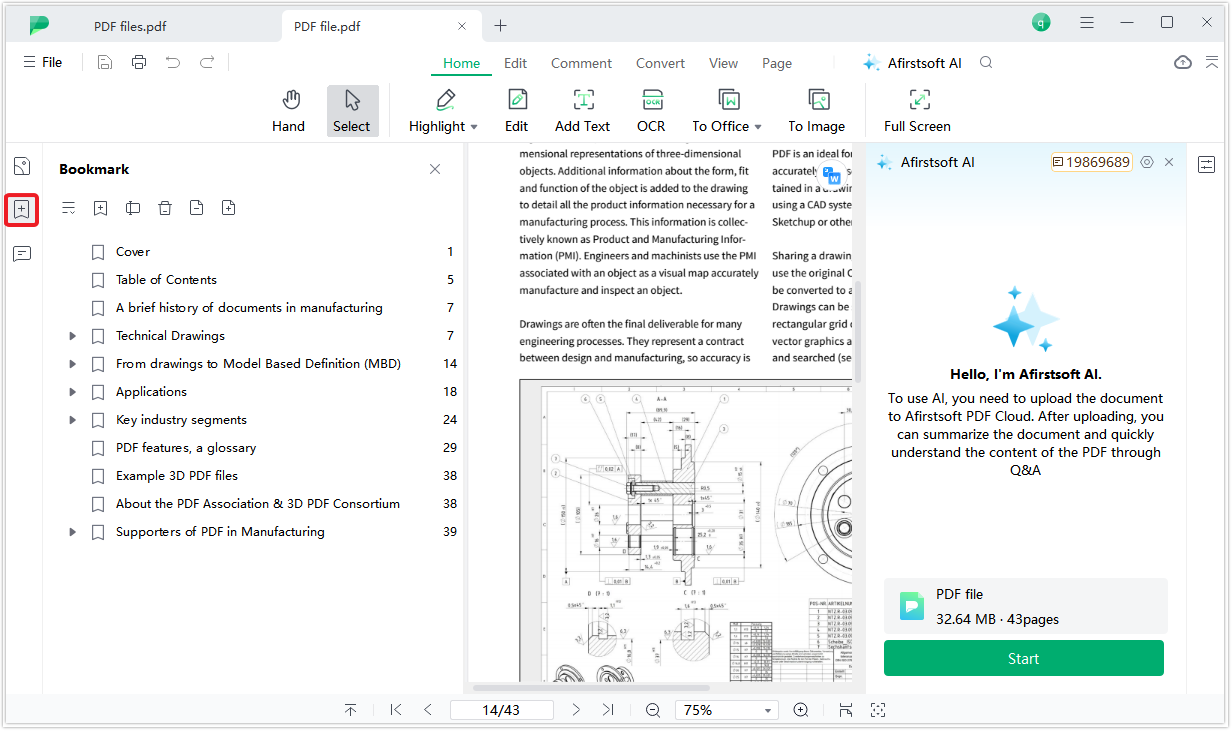Open Afirstsoft AI panel settings icon
The height and width of the screenshot is (731, 1232).
coord(1147,162)
